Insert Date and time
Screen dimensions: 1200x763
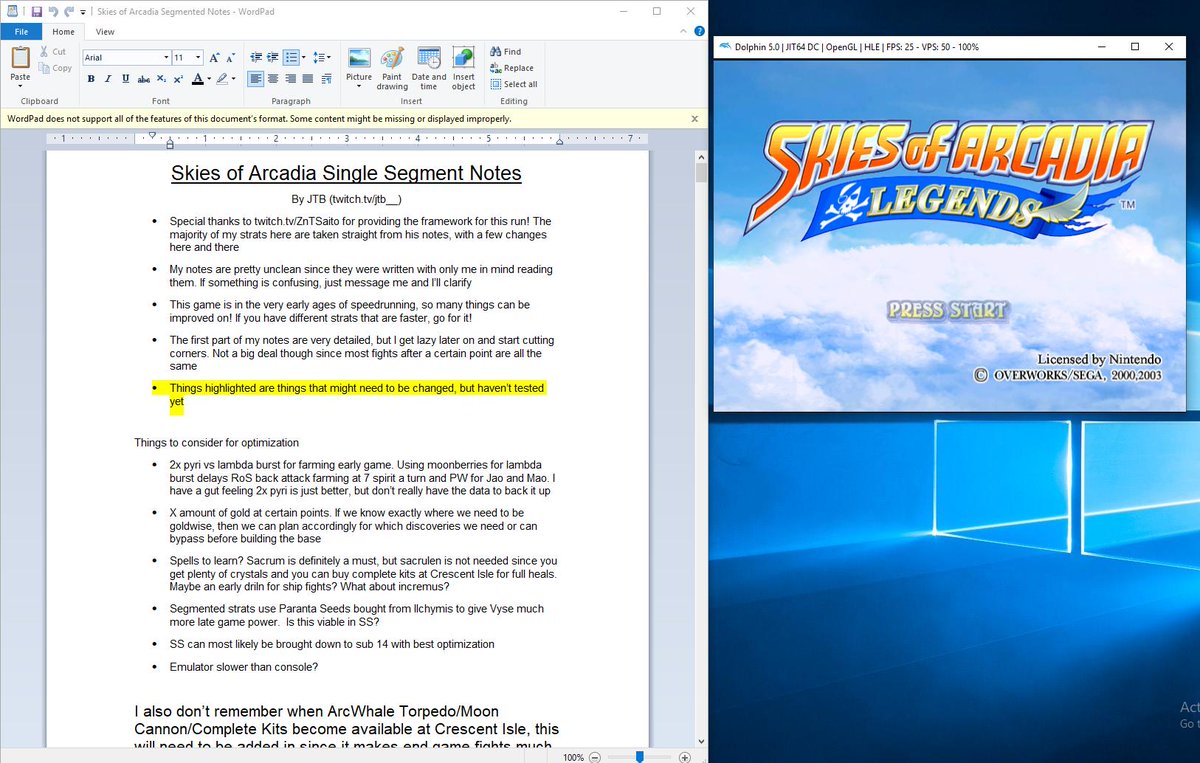[429, 68]
